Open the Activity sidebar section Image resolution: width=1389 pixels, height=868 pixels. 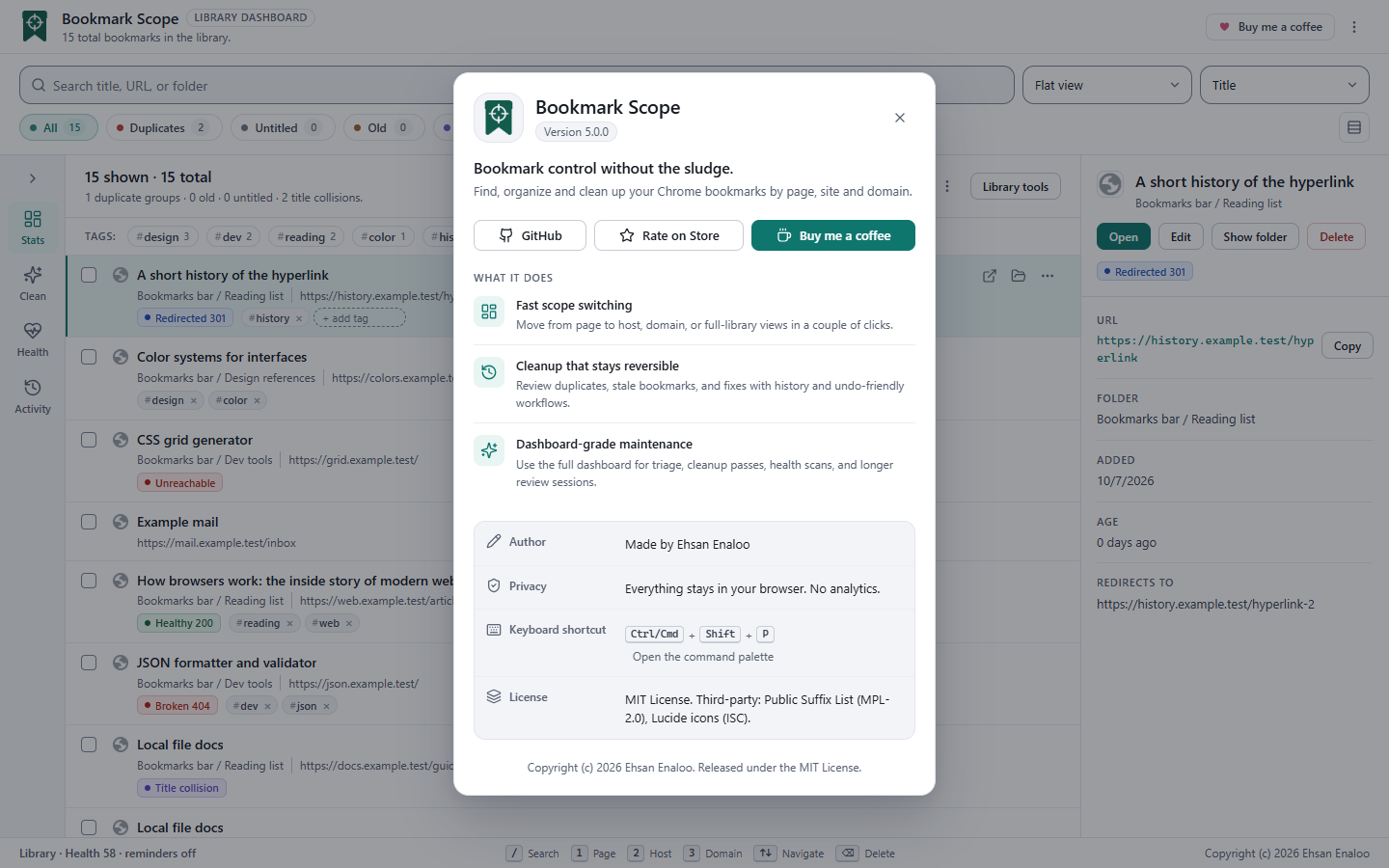[33, 396]
